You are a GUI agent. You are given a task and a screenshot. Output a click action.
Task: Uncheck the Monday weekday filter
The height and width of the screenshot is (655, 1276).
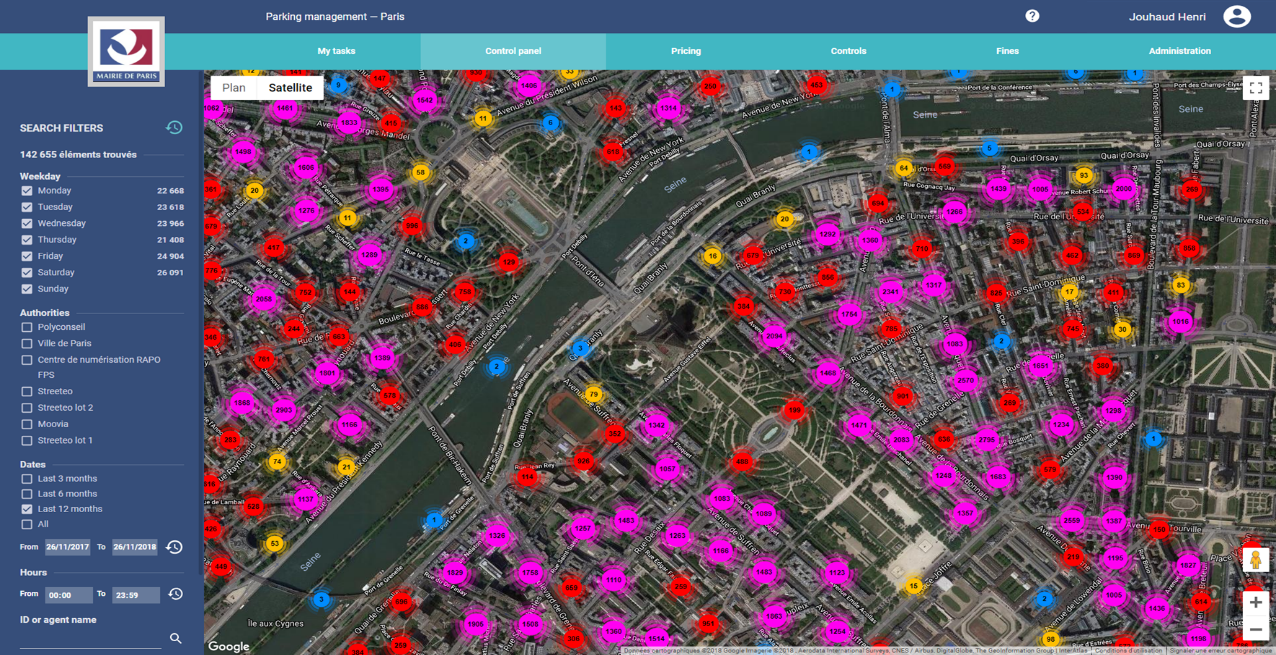[27, 191]
